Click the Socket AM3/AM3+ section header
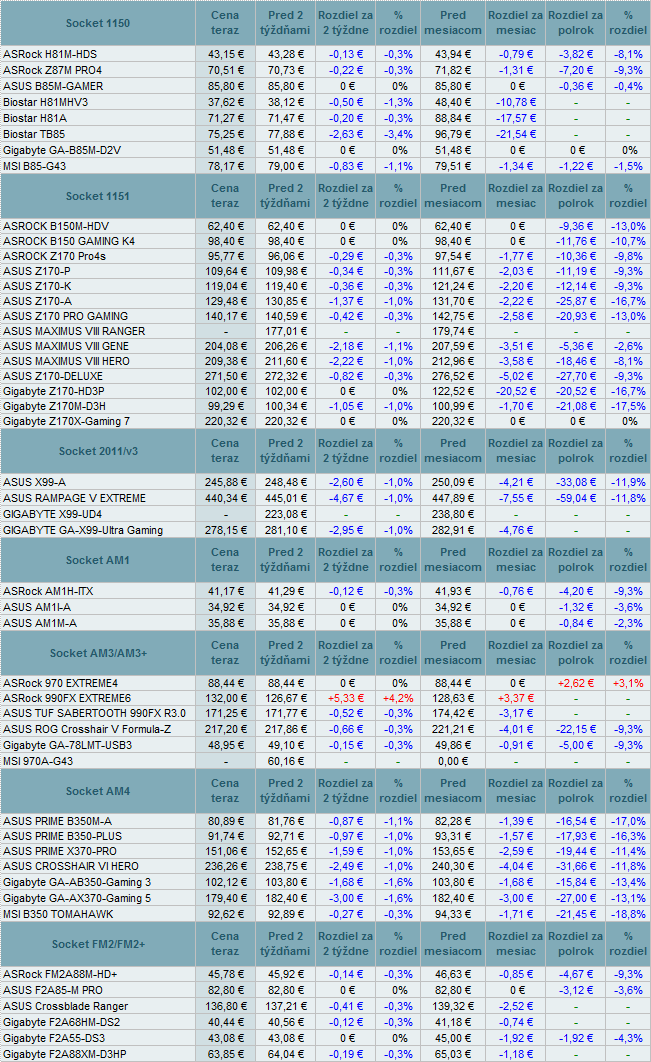The height and width of the screenshot is (1062, 651). tap(98, 653)
